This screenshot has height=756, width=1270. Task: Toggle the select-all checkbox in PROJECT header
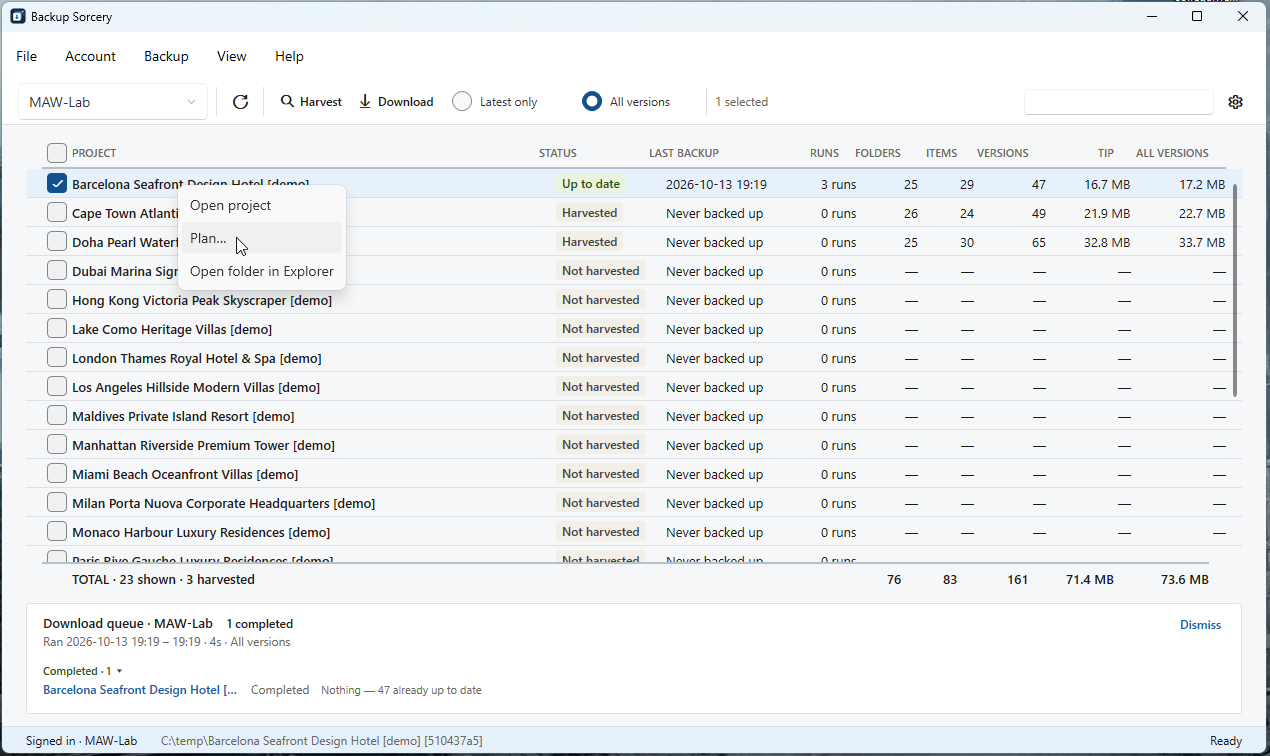click(57, 153)
